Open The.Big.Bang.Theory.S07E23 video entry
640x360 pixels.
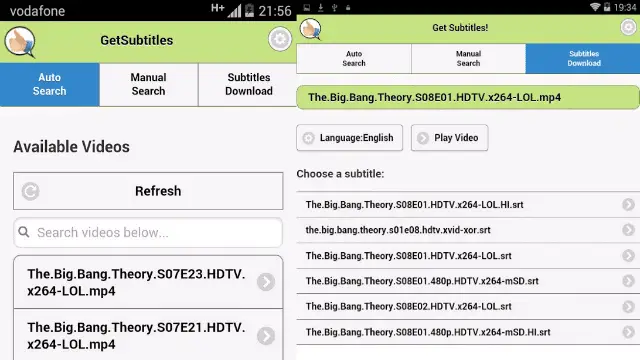coord(148,282)
